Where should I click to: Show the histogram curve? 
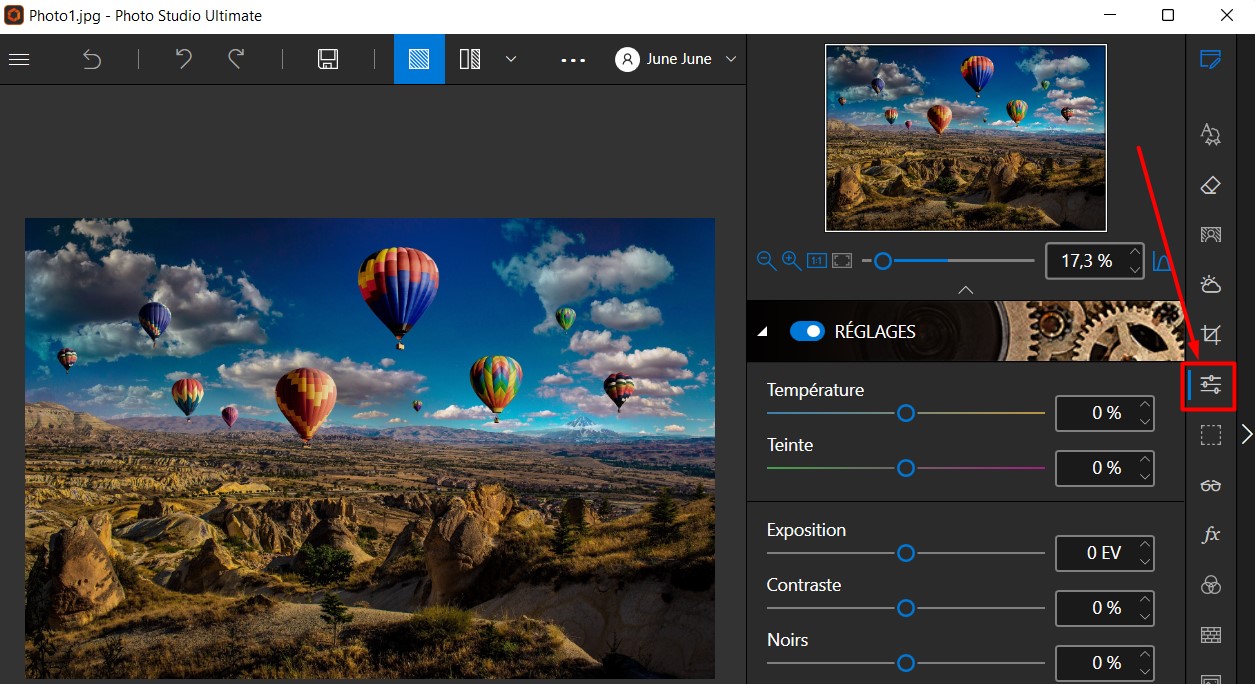click(1162, 261)
